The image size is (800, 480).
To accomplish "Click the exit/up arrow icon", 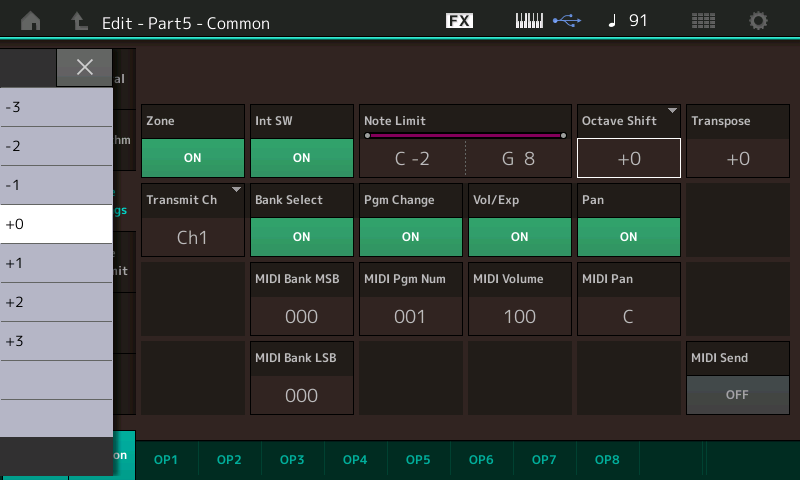I will click(78, 20).
